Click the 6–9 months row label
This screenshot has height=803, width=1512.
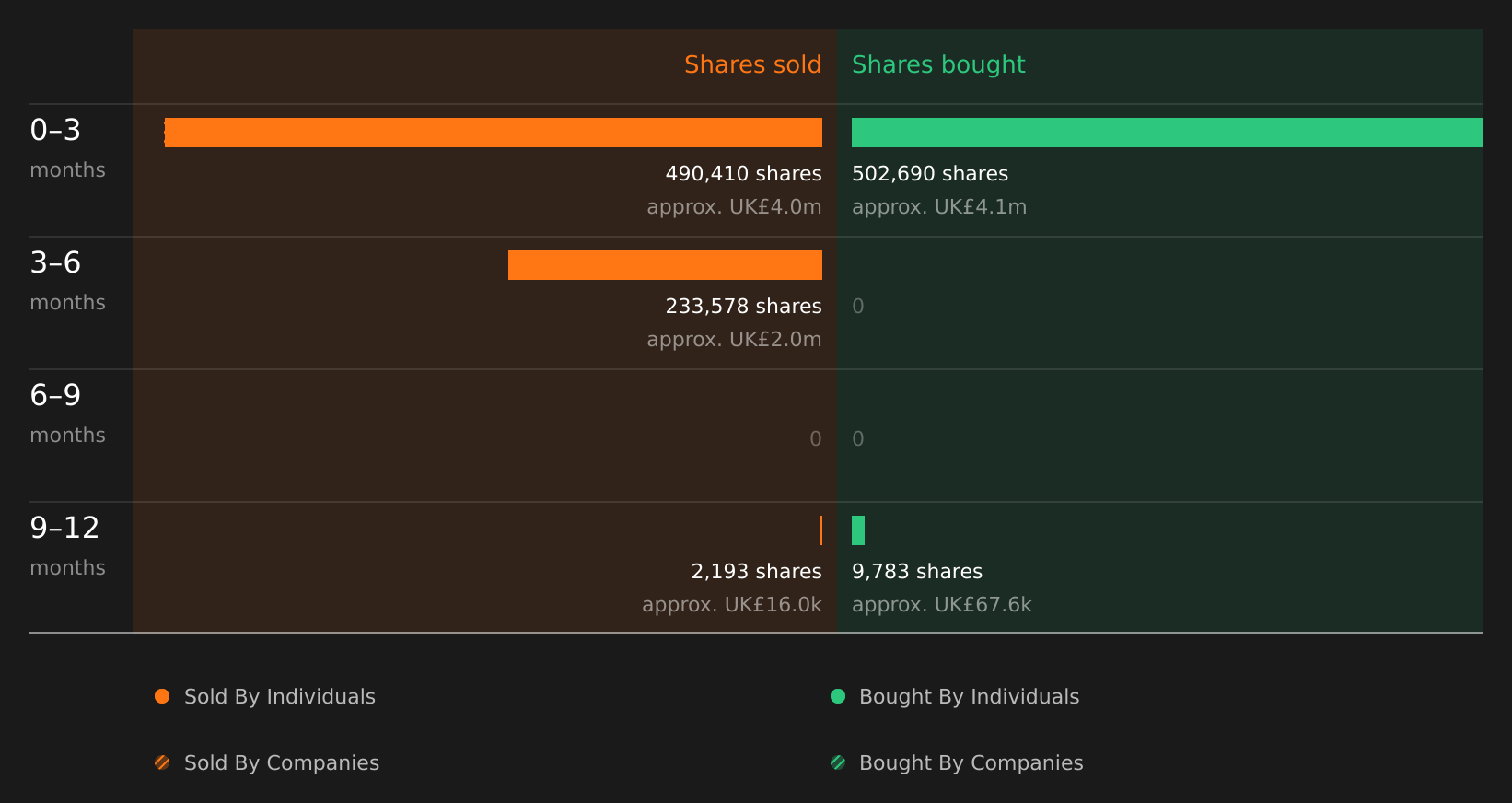click(x=67, y=413)
